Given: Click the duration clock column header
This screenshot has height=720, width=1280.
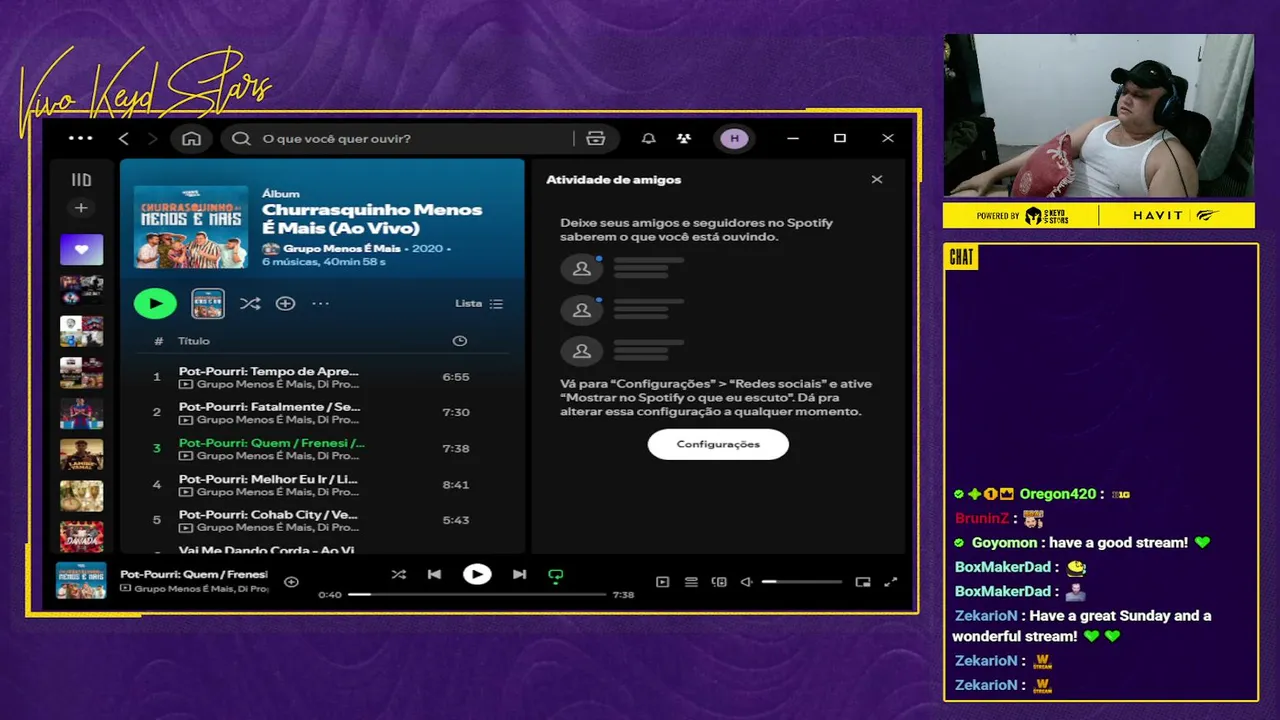Looking at the screenshot, I should click(459, 341).
